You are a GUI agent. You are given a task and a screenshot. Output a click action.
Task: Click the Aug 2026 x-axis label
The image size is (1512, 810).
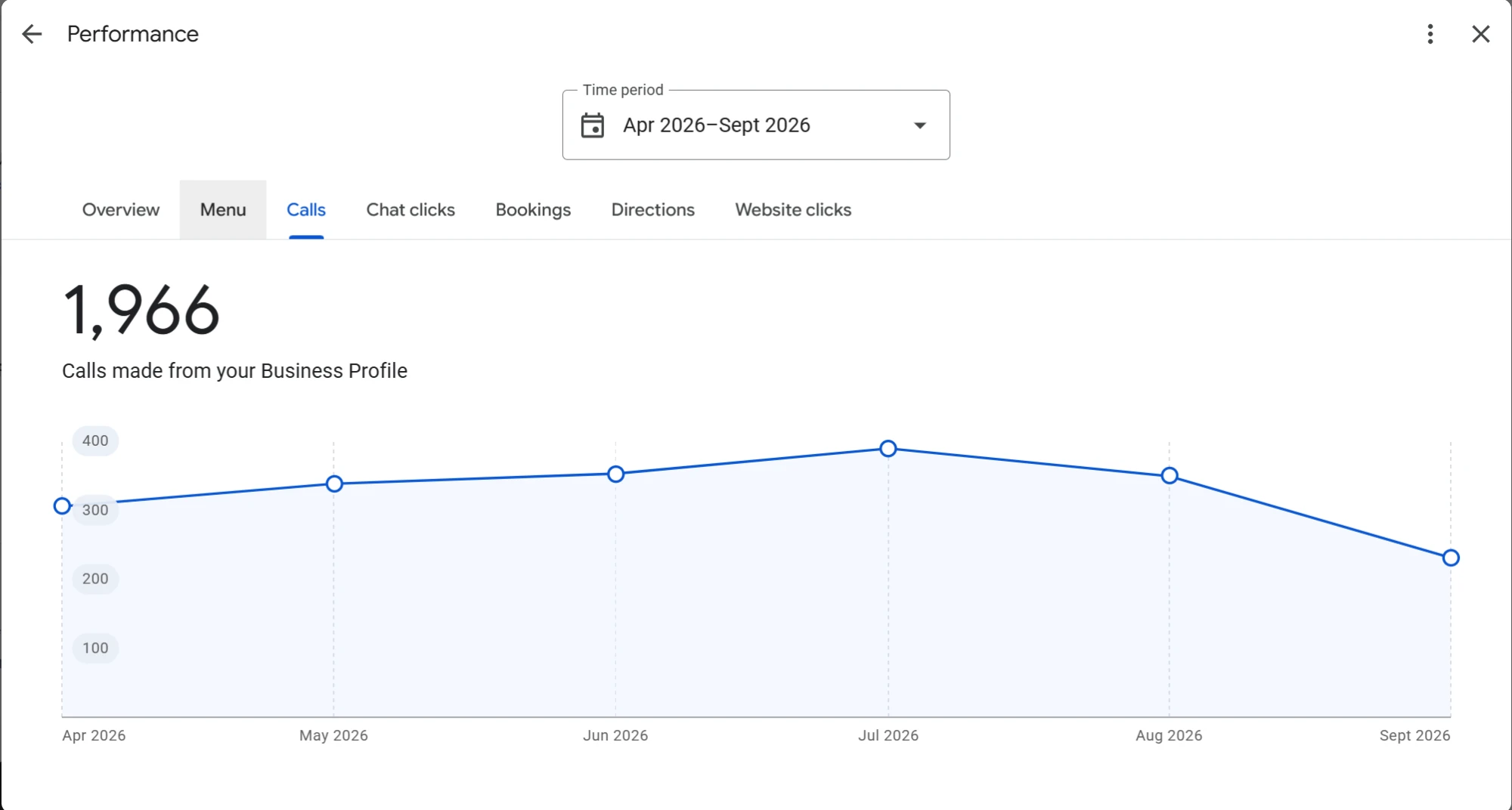[x=1169, y=735]
